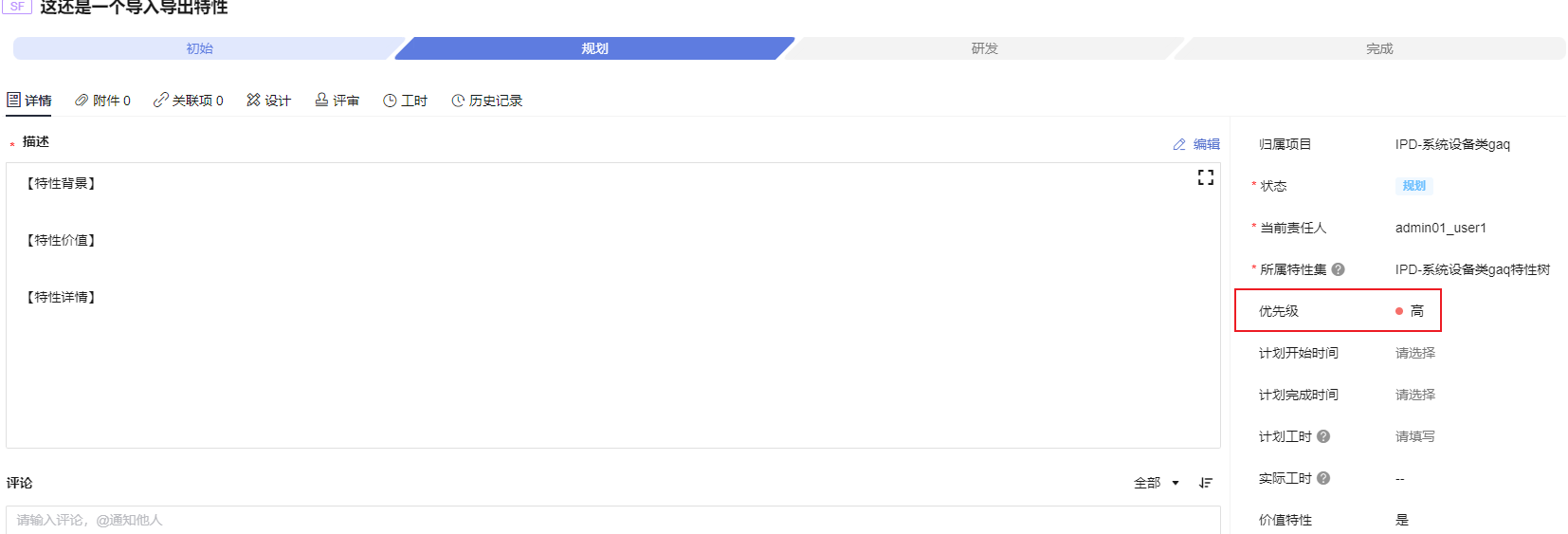The width and height of the screenshot is (1568, 534).
Task: Open the 状态 status dropdown showing 规划
Action: [x=1413, y=186]
